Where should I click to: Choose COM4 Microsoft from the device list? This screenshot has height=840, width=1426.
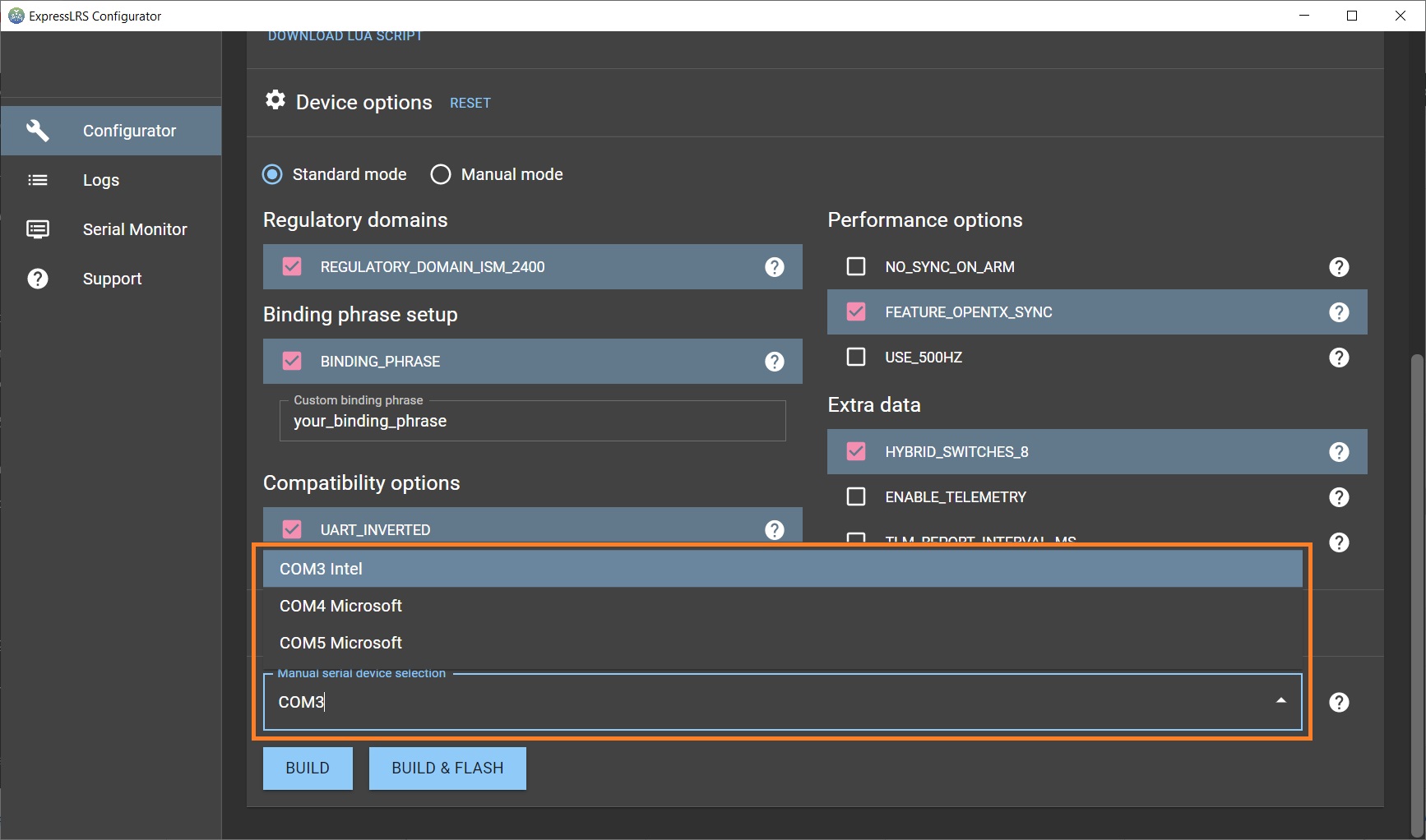pyautogui.click(x=783, y=606)
